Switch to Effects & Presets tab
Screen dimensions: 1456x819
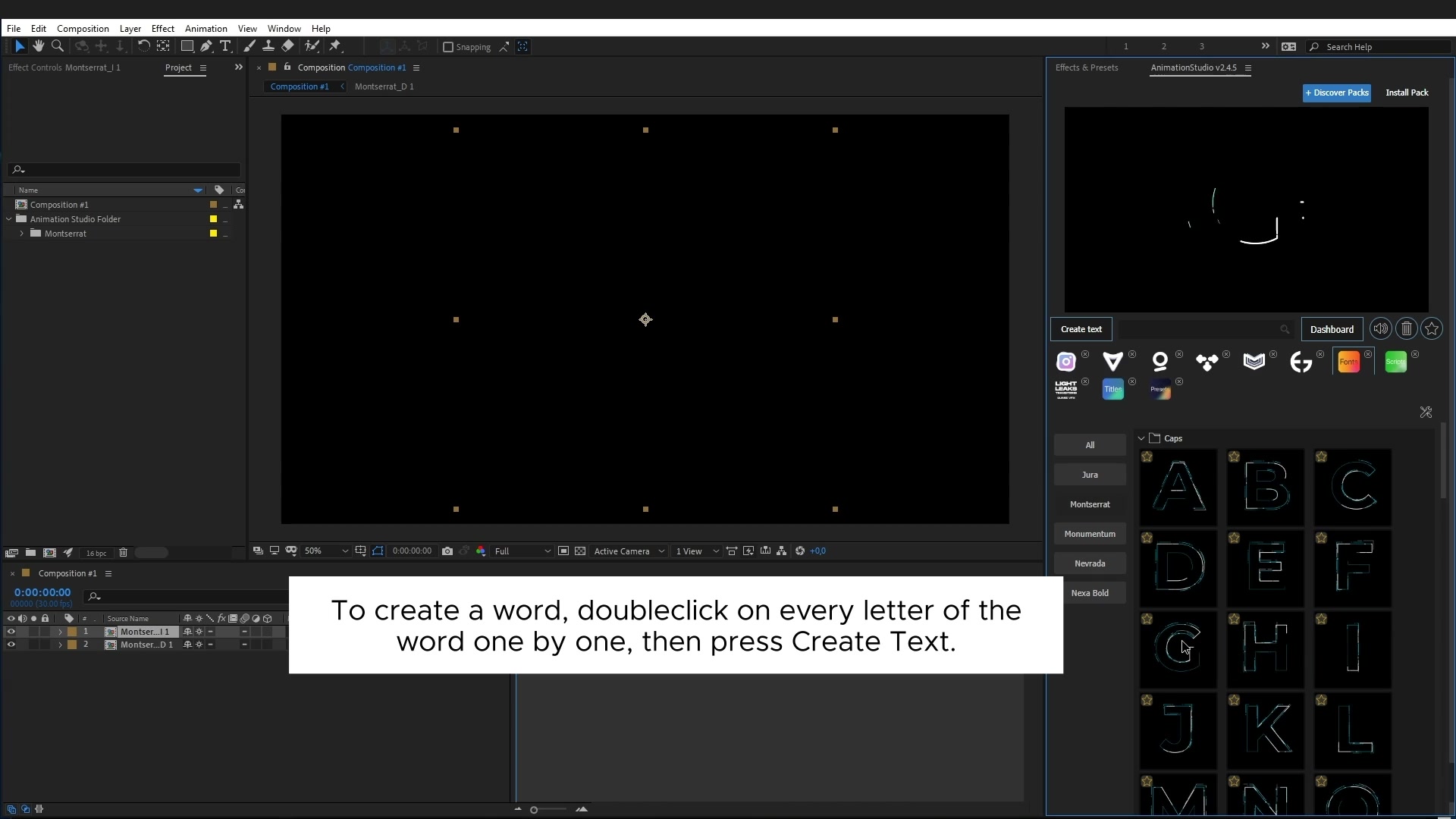point(1087,67)
